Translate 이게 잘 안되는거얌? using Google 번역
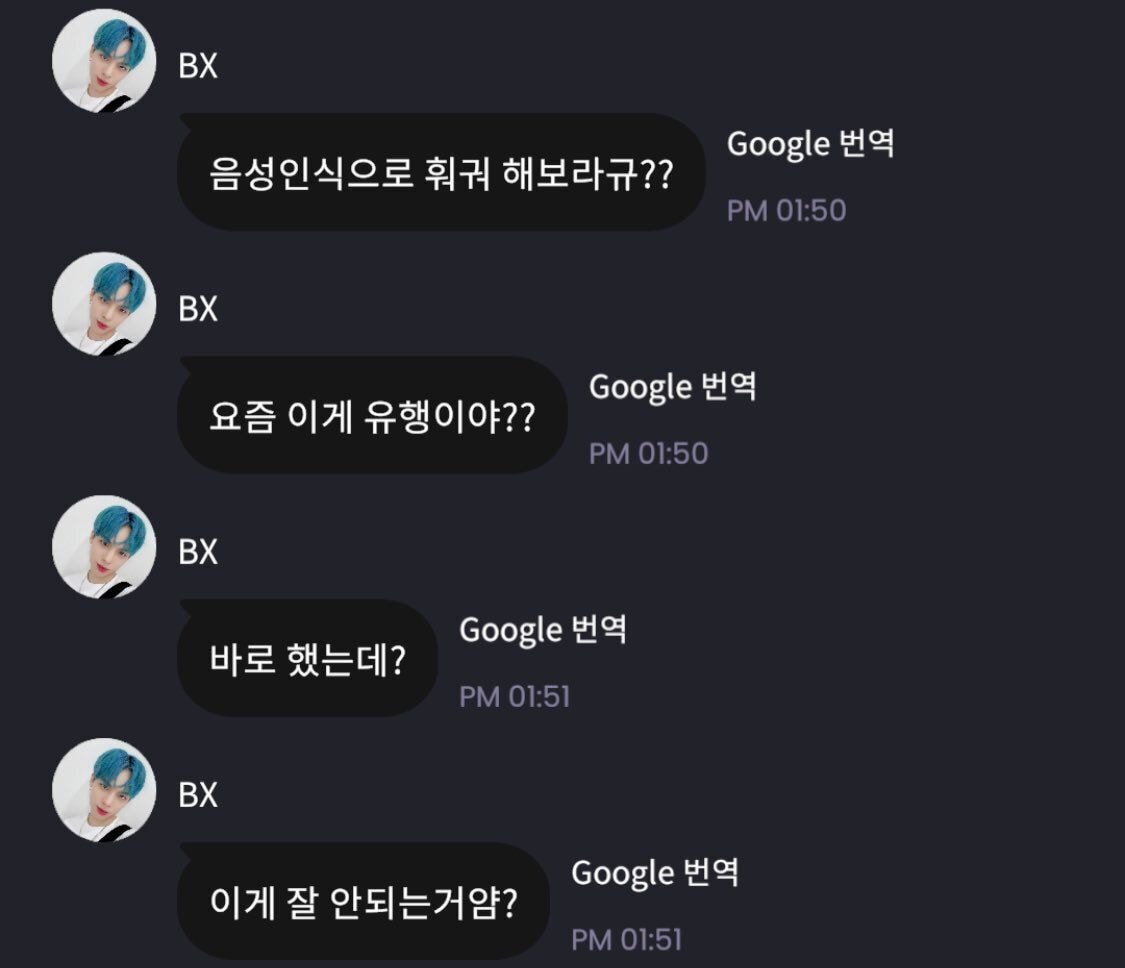 pos(654,873)
